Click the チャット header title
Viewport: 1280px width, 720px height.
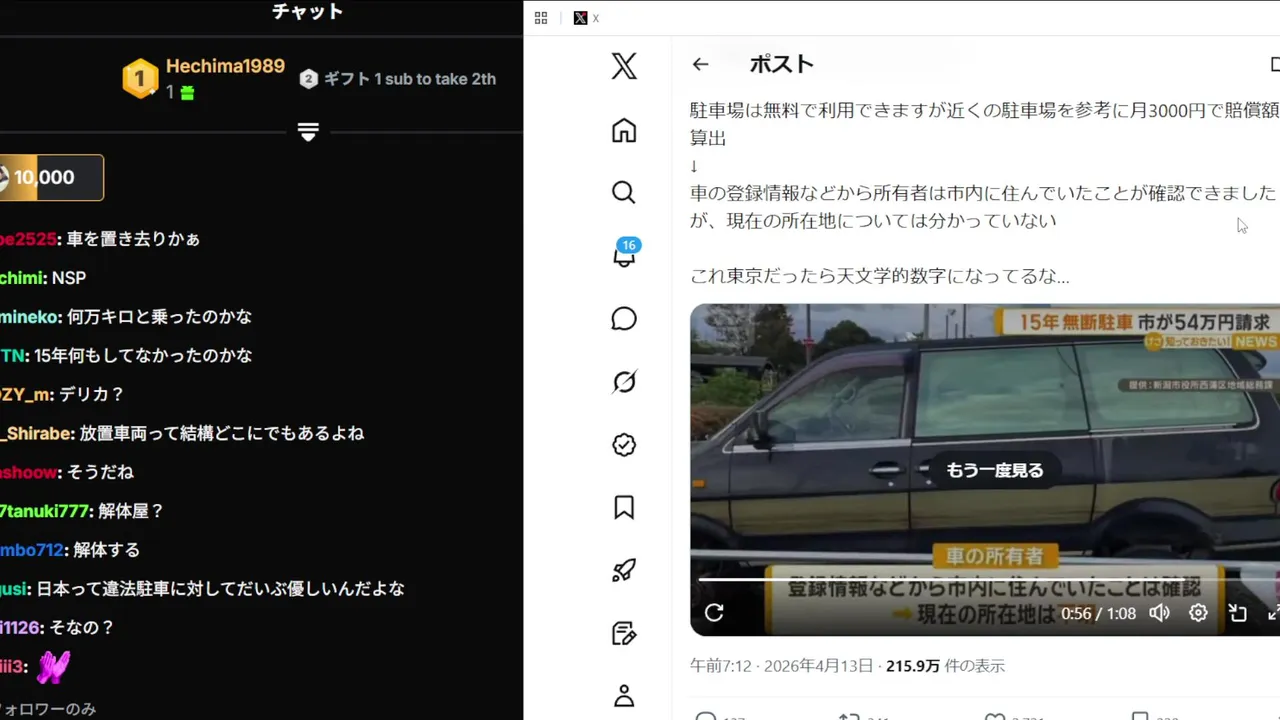click(x=308, y=12)
